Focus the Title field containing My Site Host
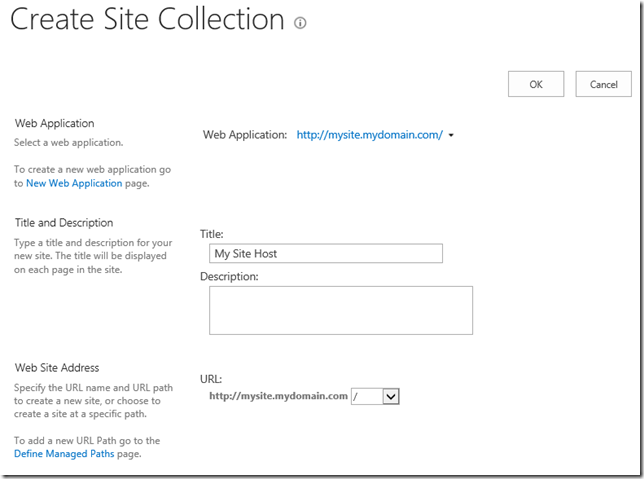The height and width of the screenshot is (479, 644). 325,254
